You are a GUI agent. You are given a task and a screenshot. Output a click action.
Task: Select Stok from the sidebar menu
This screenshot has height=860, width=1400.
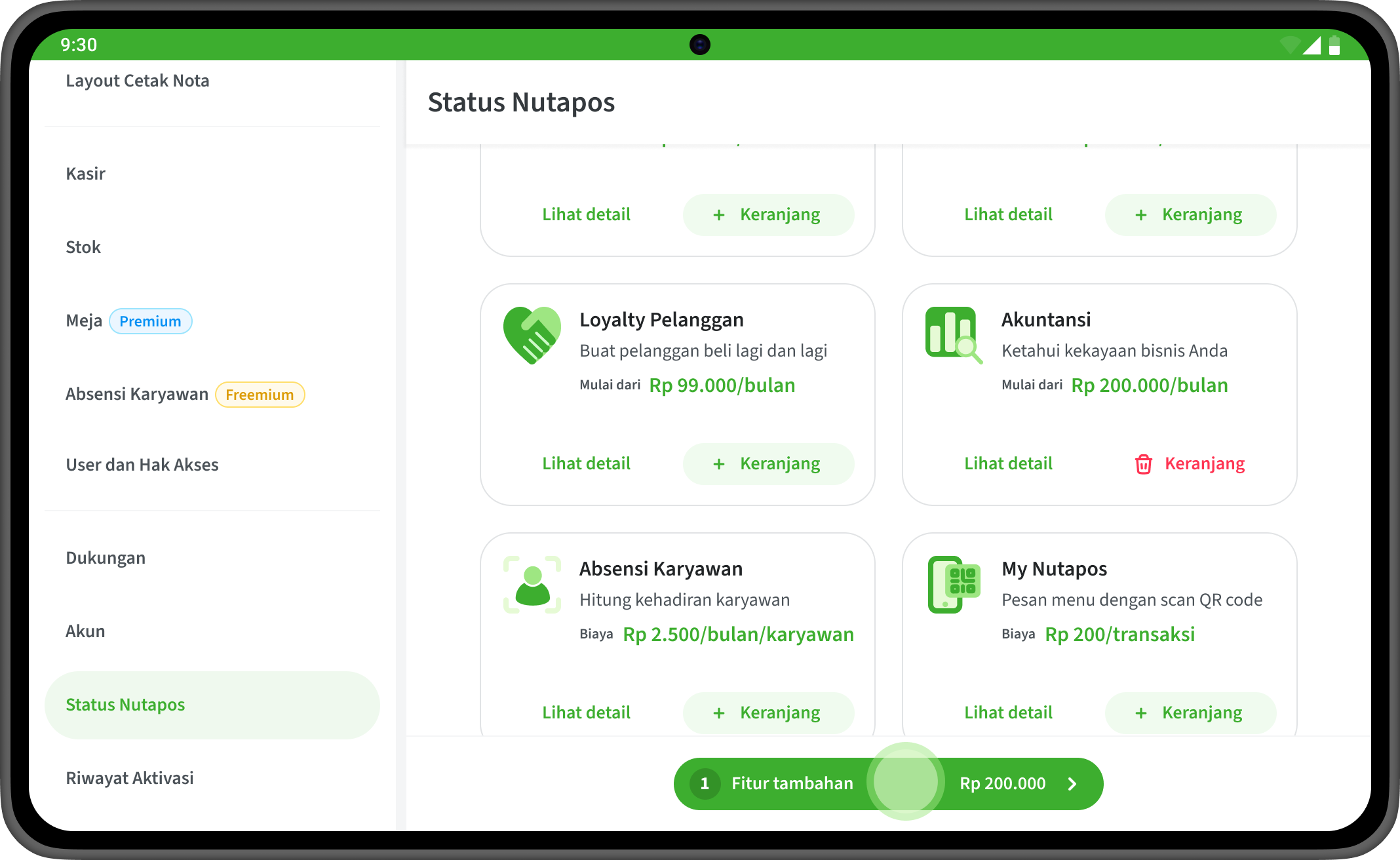pos(83,247)
